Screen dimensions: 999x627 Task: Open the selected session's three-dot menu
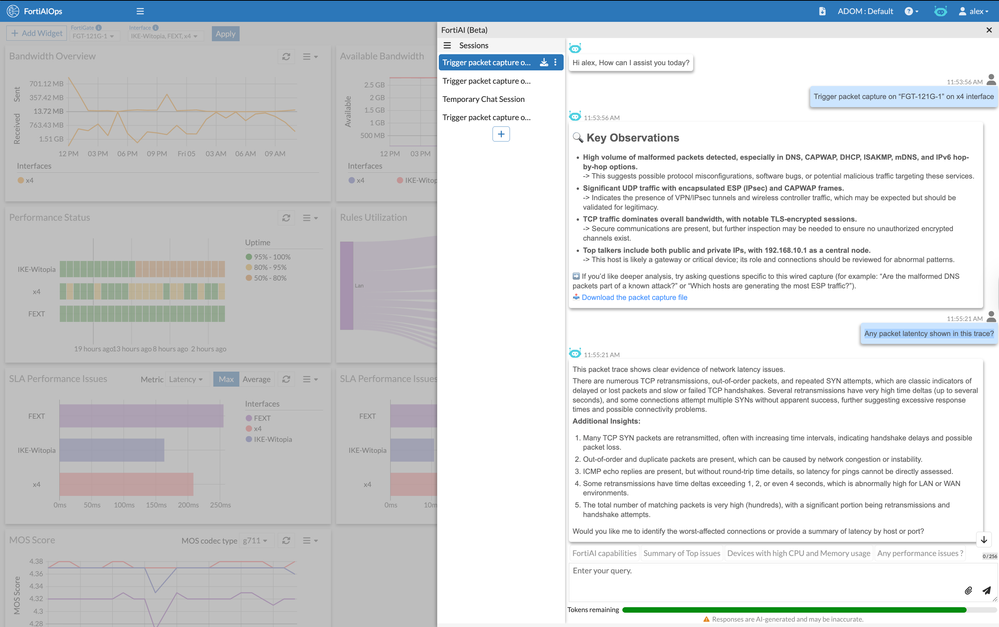pyautogui.click(x=556, y=62)
